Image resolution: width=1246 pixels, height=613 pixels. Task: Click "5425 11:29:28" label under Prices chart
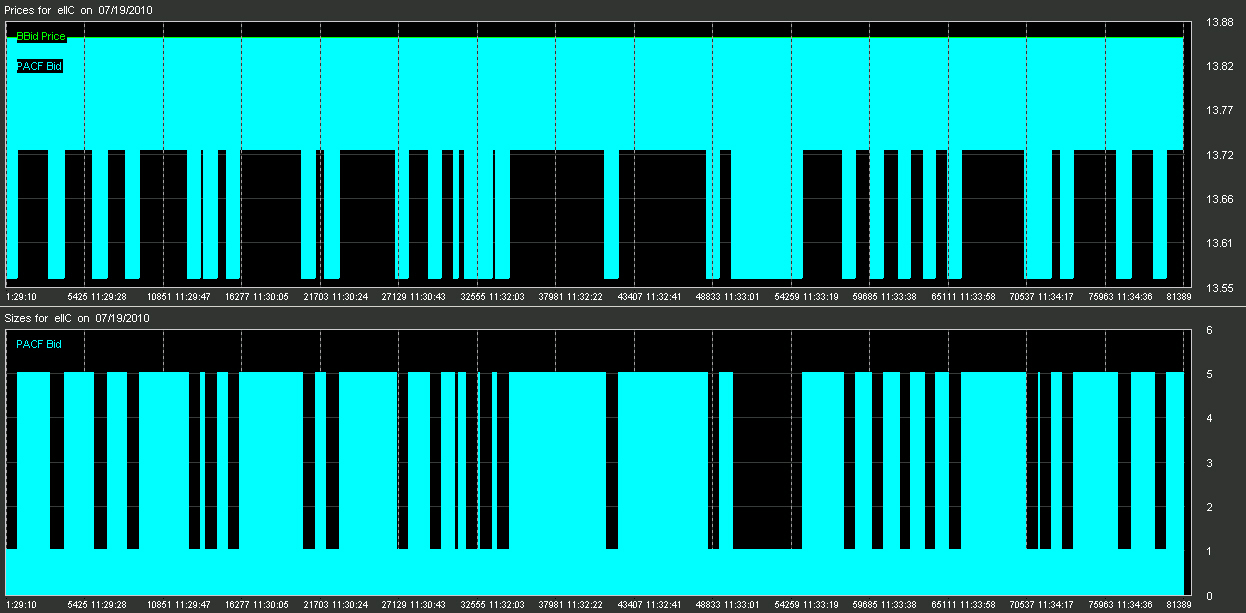coord(97,297)
